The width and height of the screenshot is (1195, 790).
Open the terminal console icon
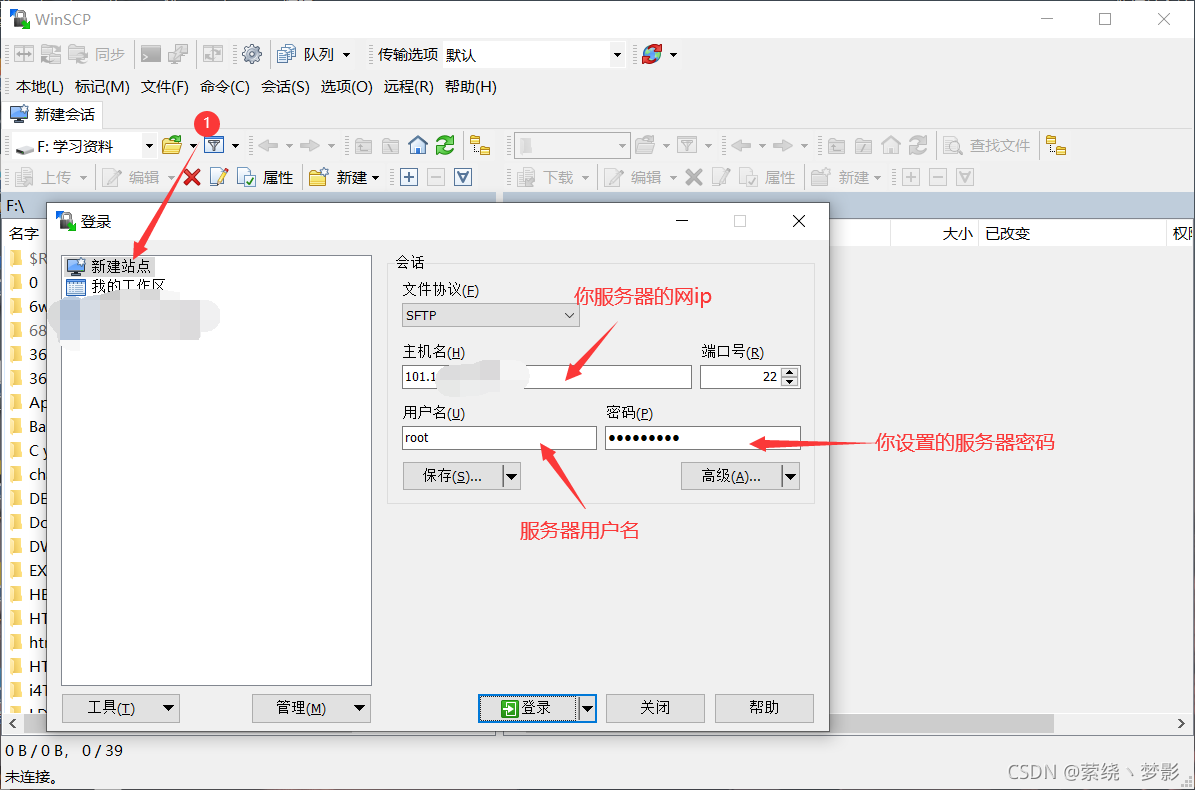tap(151, 54)
